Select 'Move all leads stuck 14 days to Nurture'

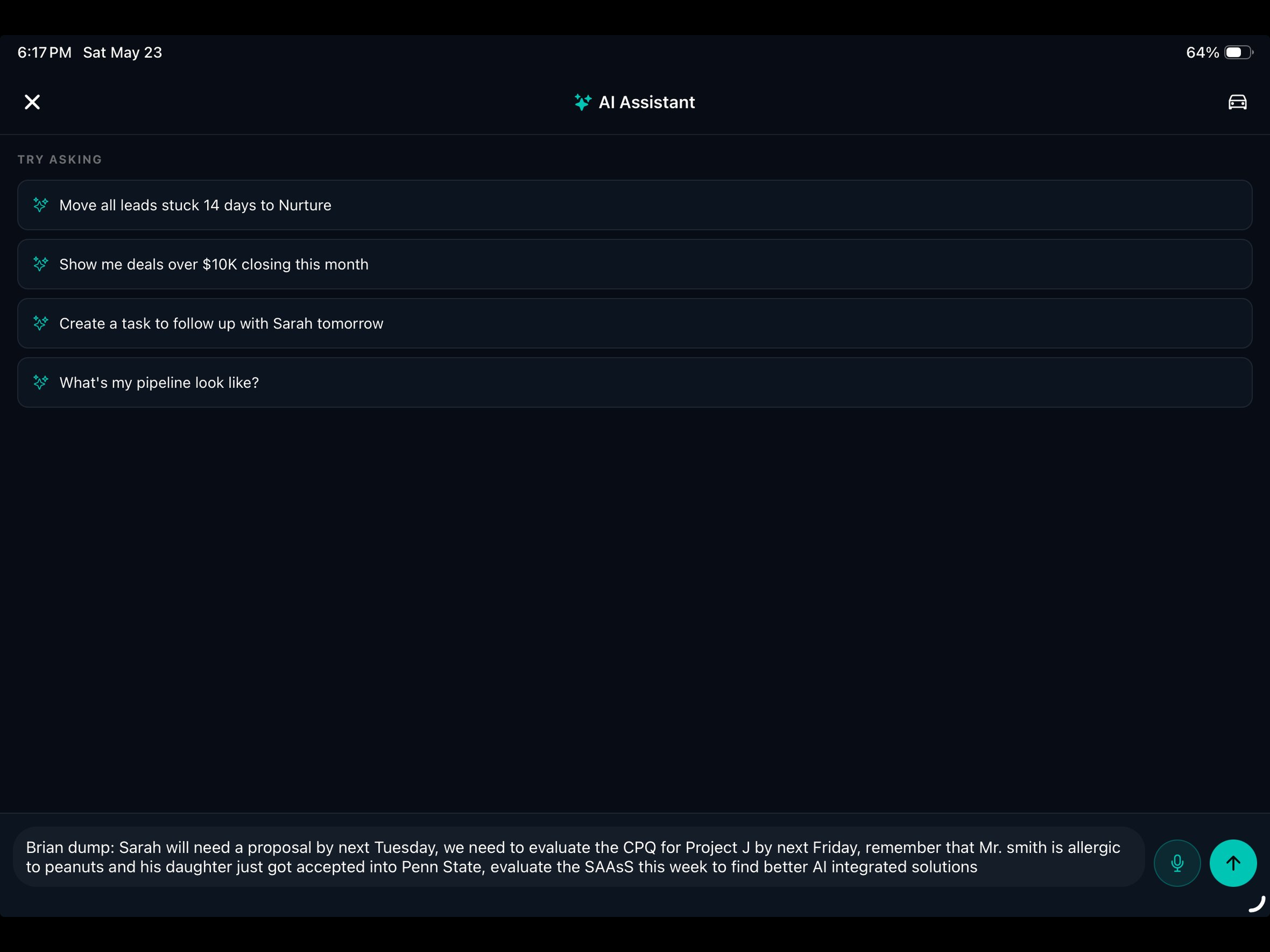tap(635, 205)
